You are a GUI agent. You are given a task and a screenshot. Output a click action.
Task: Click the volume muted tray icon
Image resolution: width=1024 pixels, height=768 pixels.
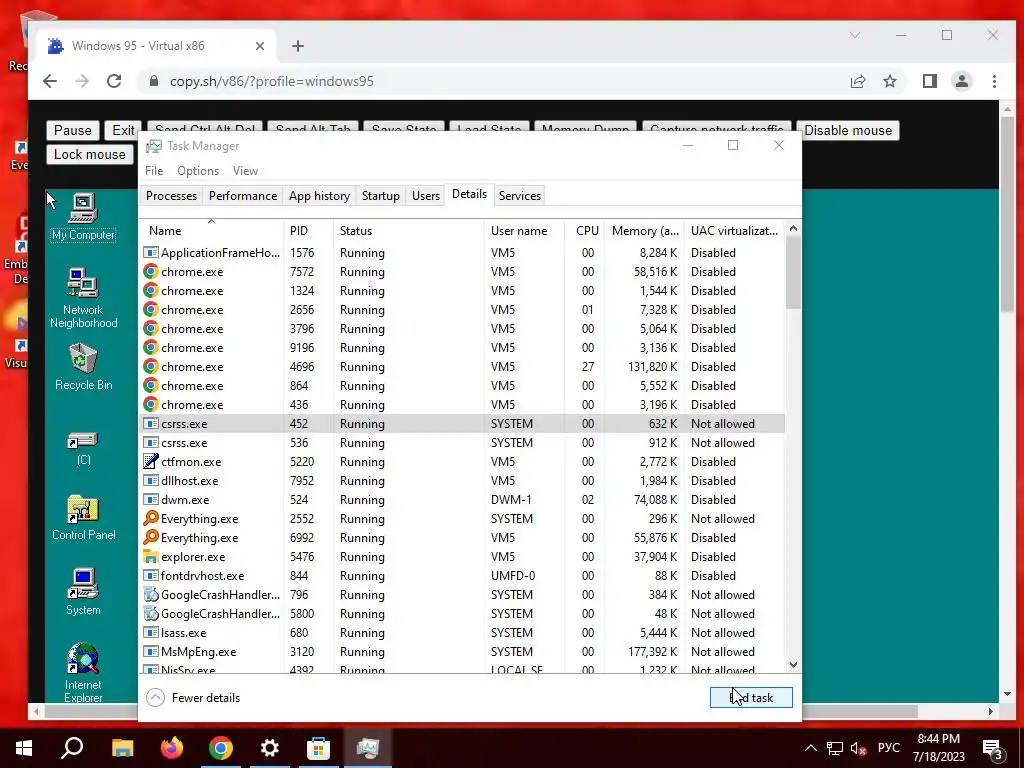pos(859,748)
